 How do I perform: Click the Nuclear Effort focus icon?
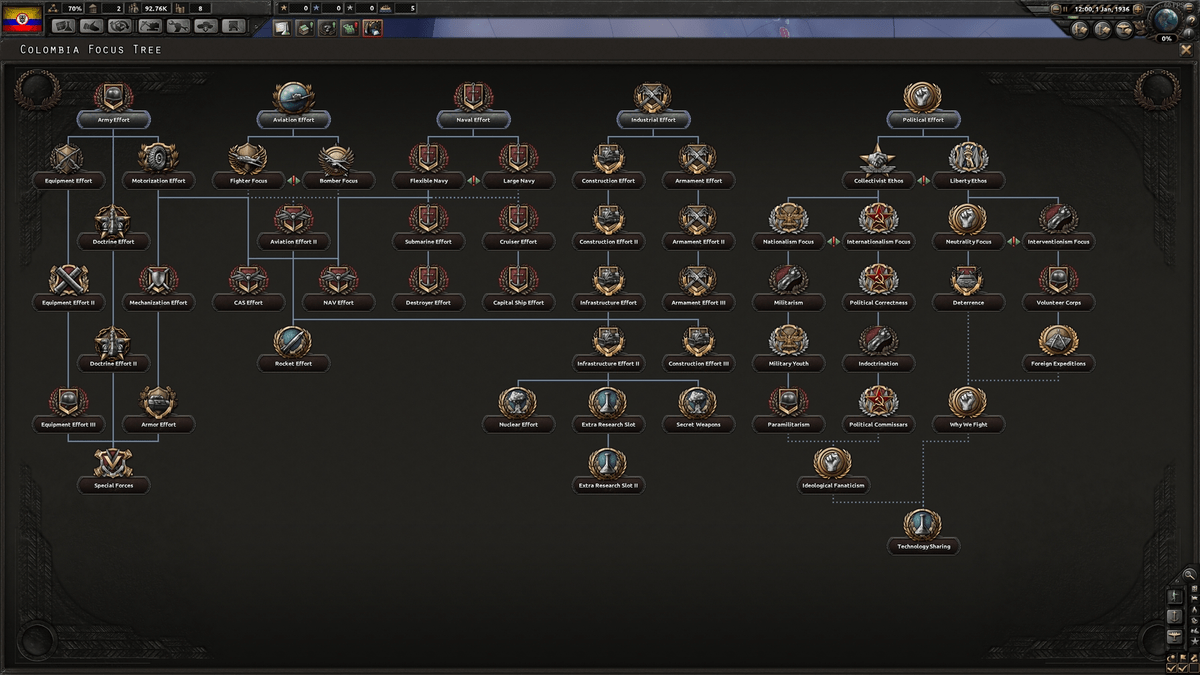pos(517,401)
